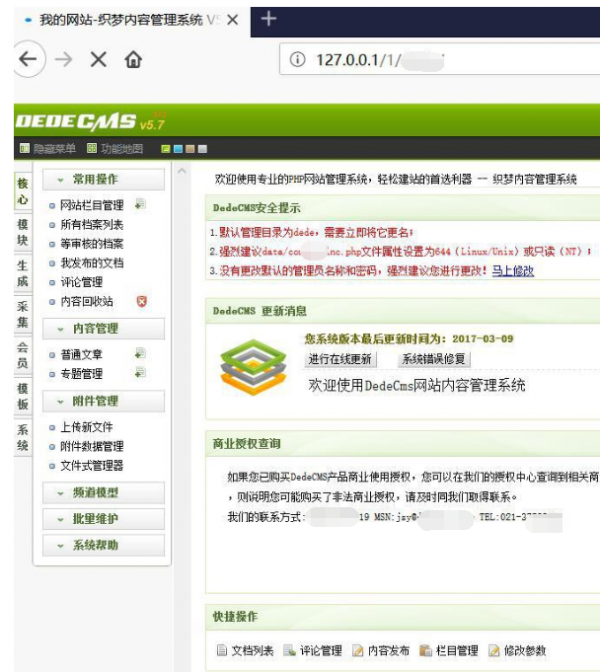Follow the 马上修改 link
The height and width of the screenshot is (672, 600).
click(x=512, y=270)
